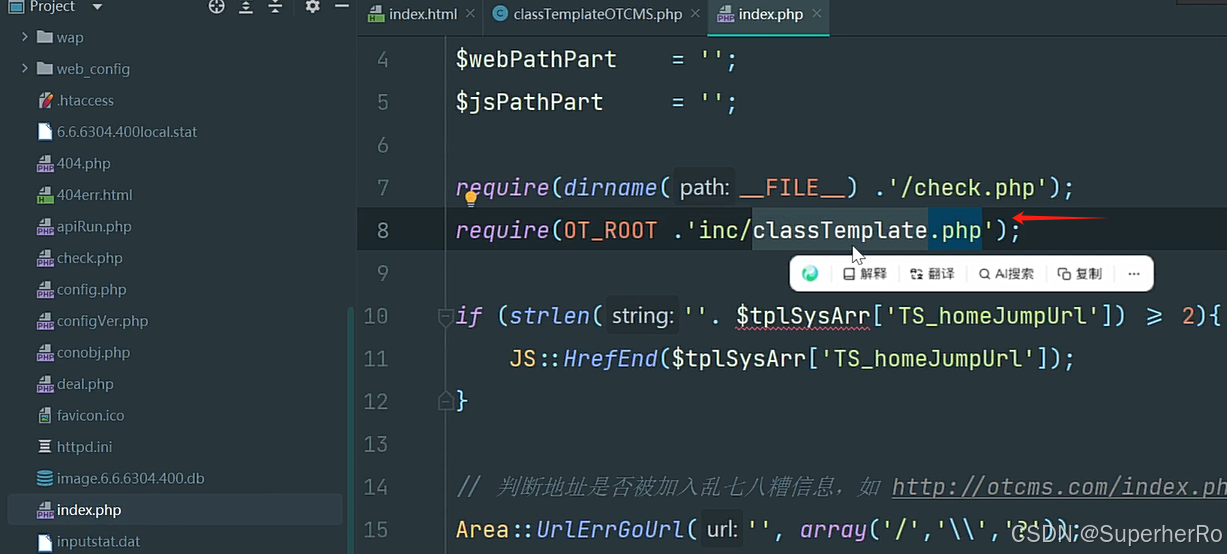Screen dimensions: 1227x554
Task: Click the favicon.ico file icon
Action: click(x=44, y=415)
